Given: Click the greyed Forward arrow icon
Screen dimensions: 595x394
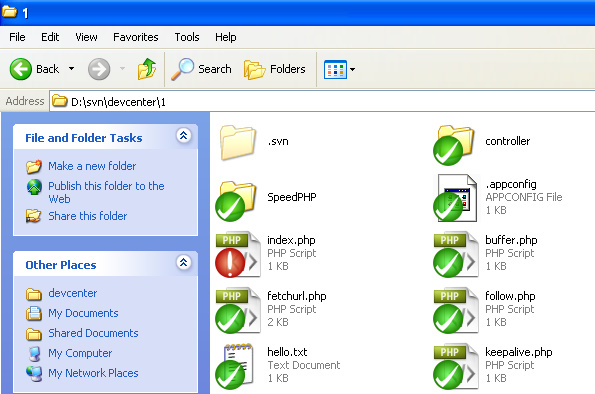Looking at the screenshot, I should [99, 69].
